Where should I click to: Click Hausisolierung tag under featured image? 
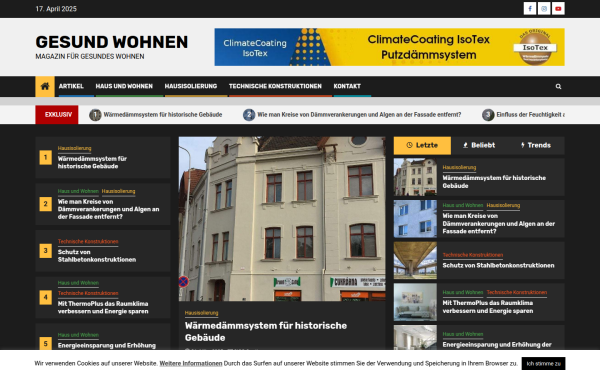pyautogui.click(x=201, y=313)
